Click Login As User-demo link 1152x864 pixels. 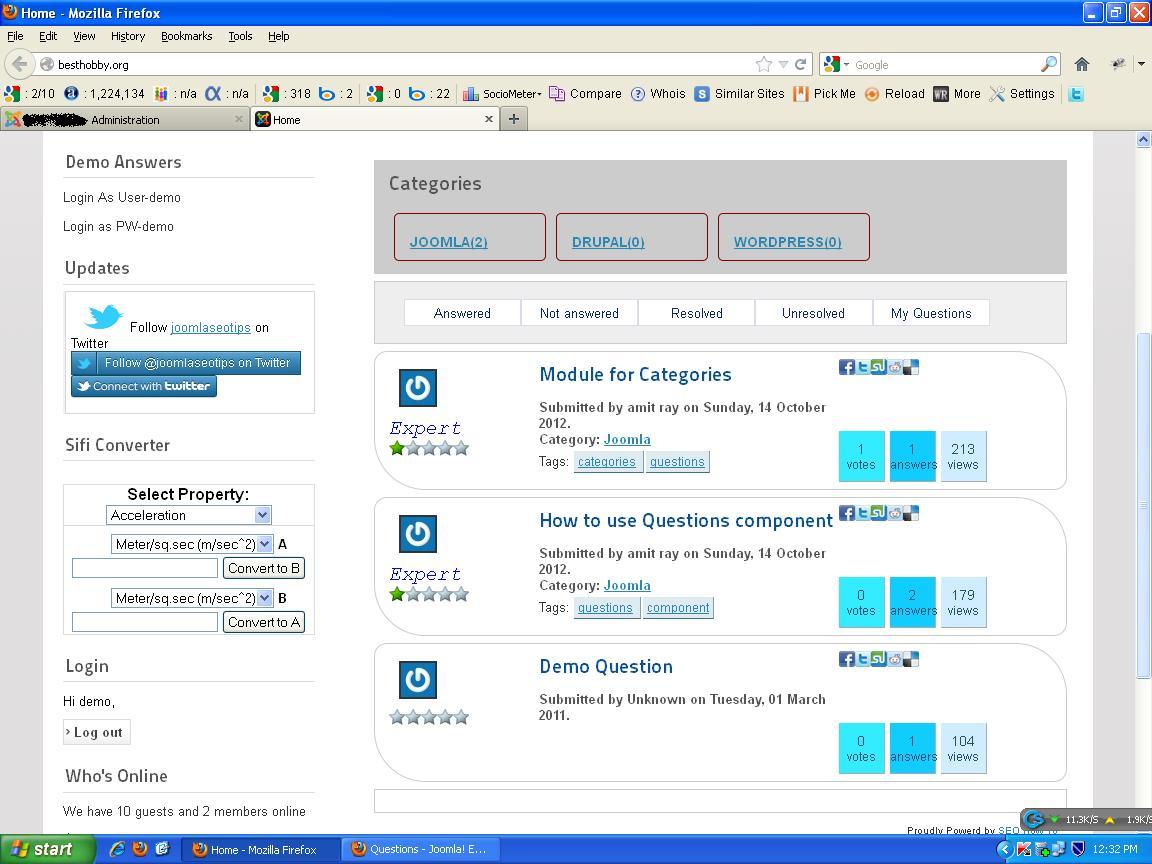[x=122, y=198]
